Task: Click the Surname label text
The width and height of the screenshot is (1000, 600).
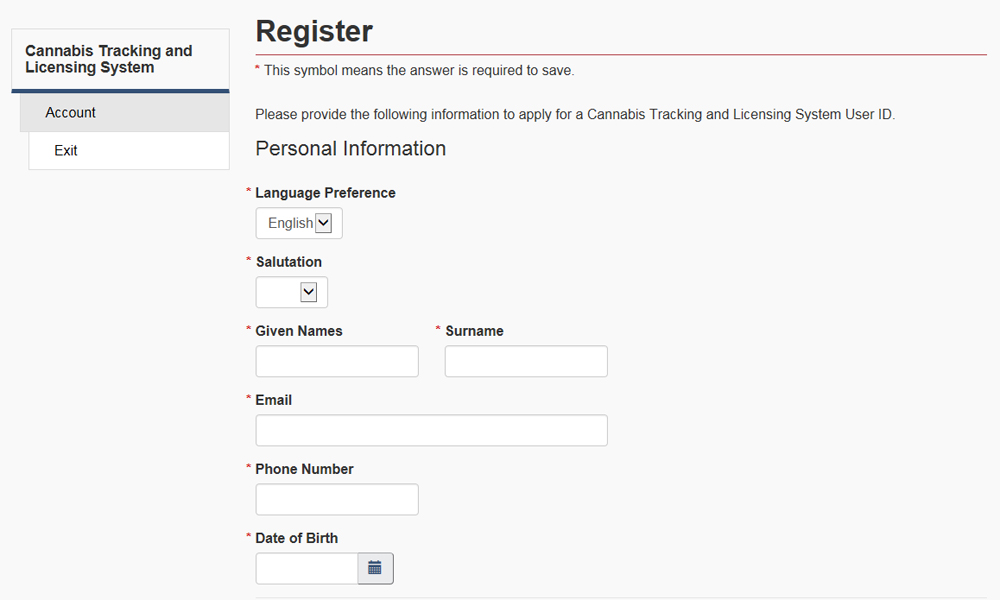Action: (x=474, y=331)
